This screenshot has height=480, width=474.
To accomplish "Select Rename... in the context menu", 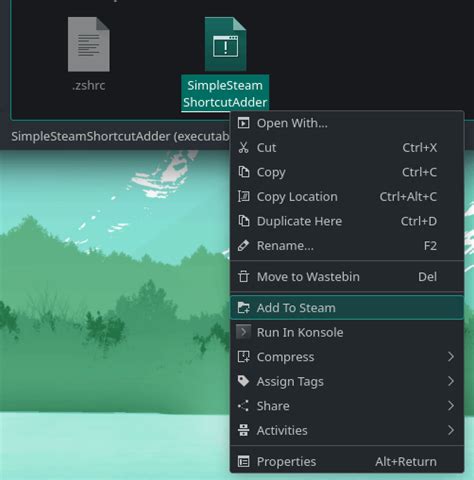I will pos(347,246).
